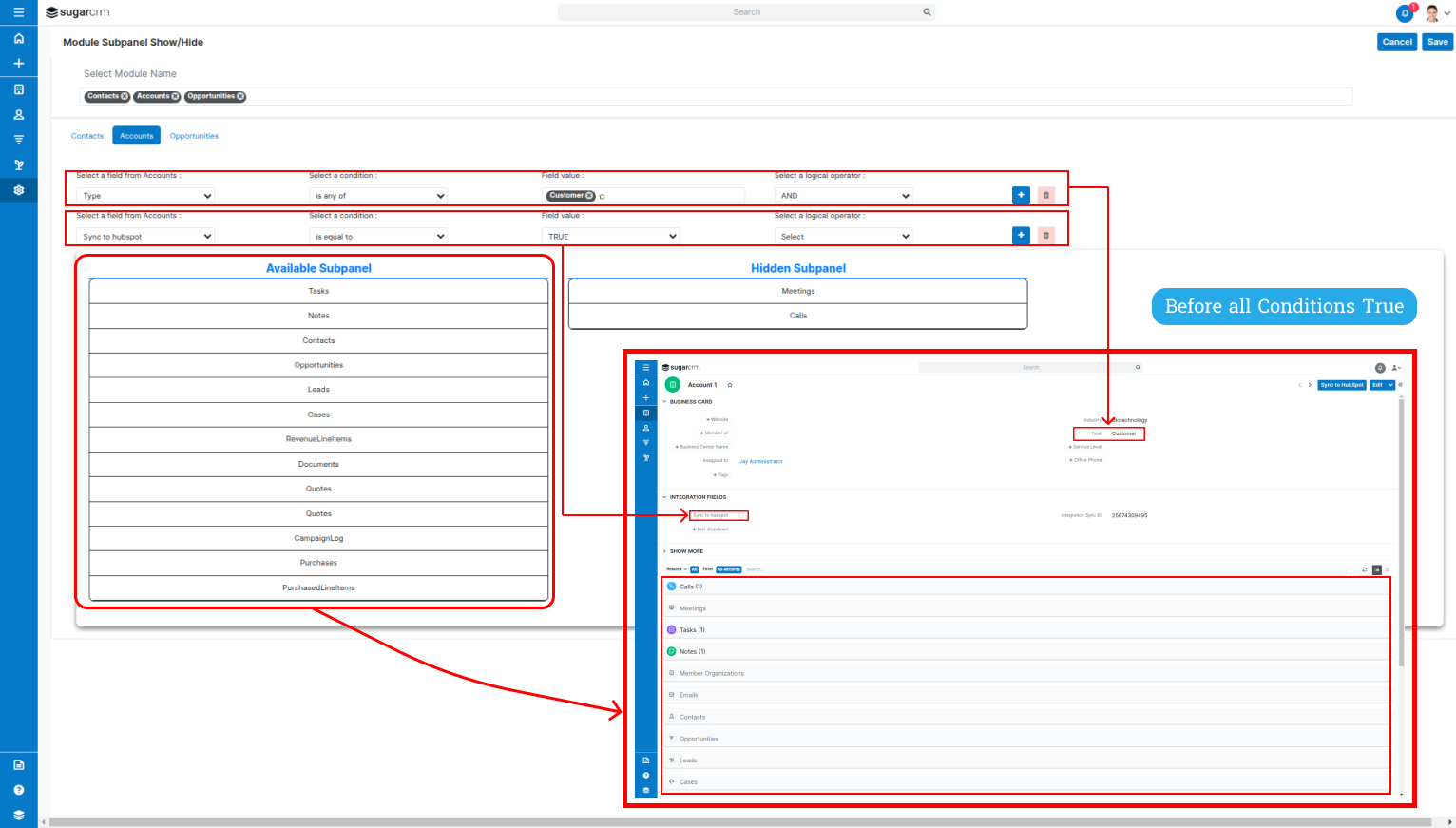This screenshot has width=1456, height=828.
Task: Open the Admin gear icon in the sidebar
Action: coord(18,190)
